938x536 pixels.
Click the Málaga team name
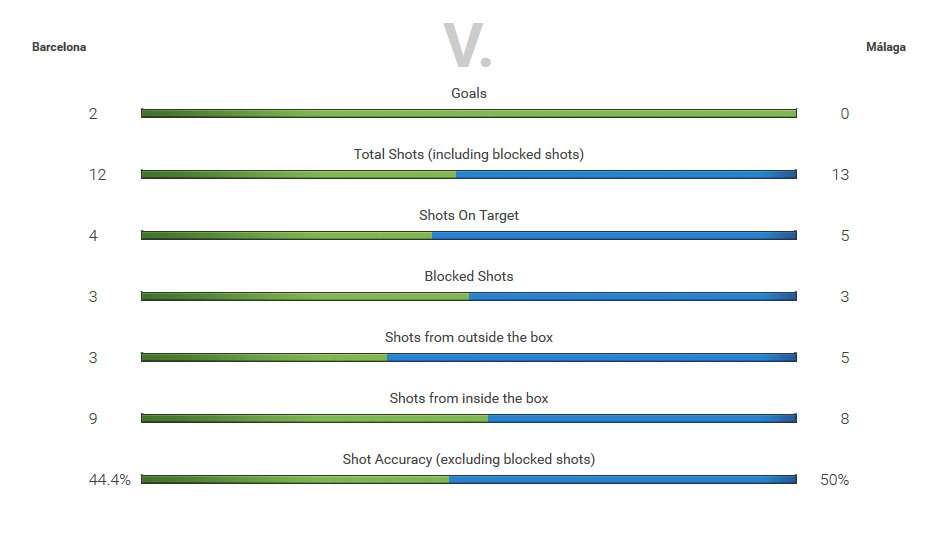885,47
